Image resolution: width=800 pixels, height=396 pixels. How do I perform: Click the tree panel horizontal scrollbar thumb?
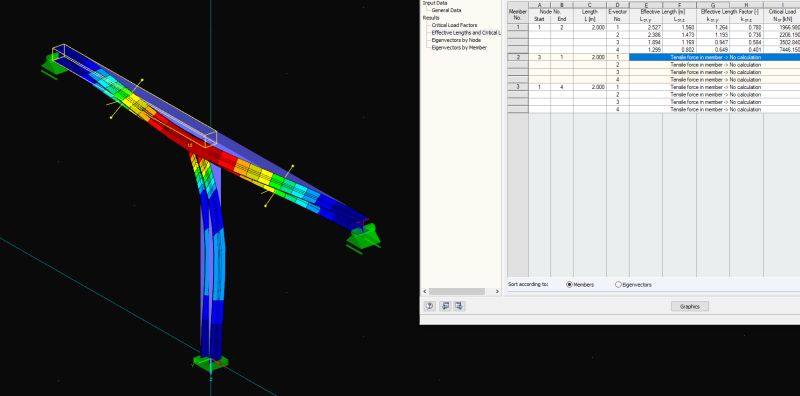click(457, 291)
